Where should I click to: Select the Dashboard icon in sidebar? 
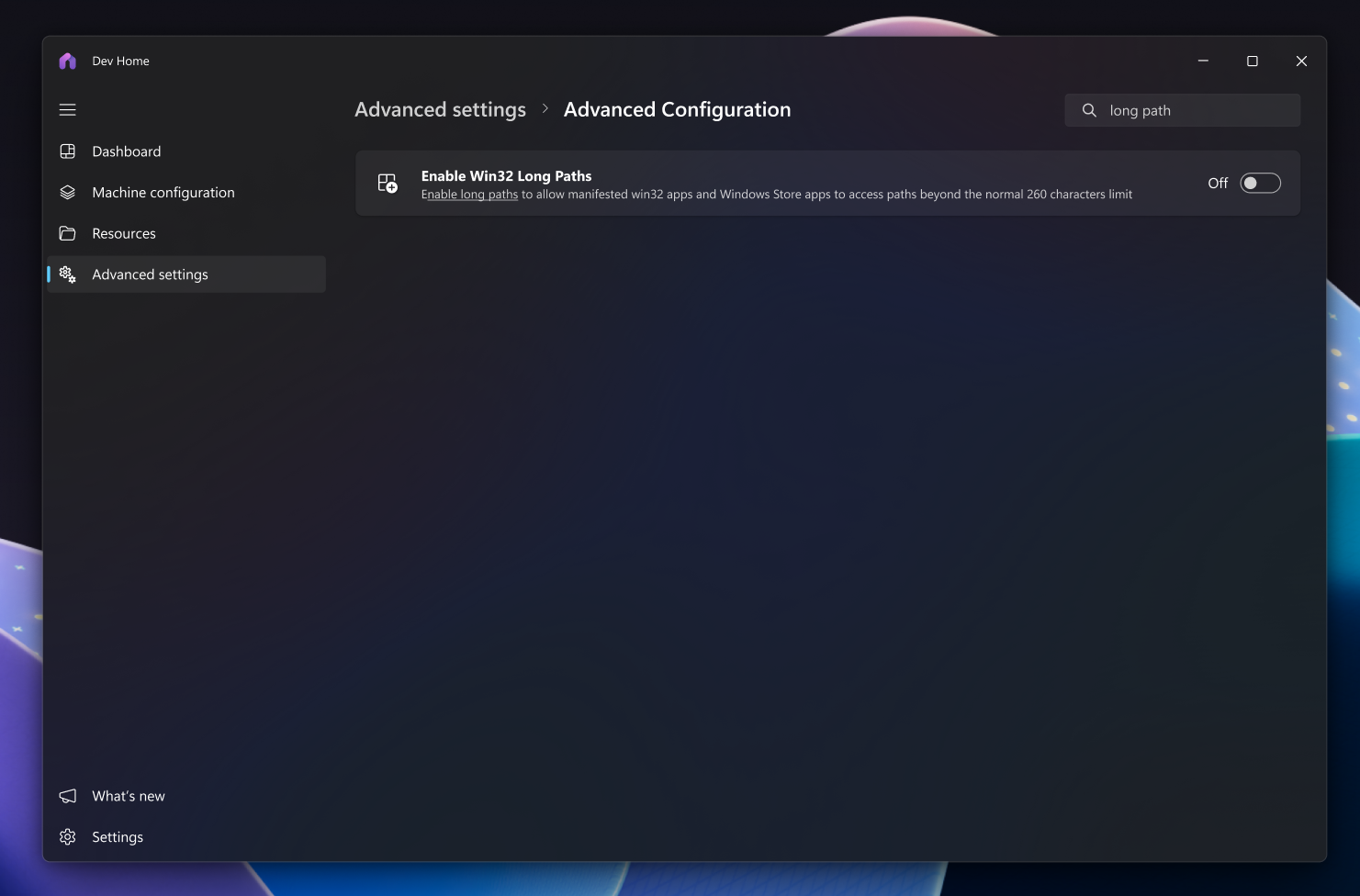(67, 151)
